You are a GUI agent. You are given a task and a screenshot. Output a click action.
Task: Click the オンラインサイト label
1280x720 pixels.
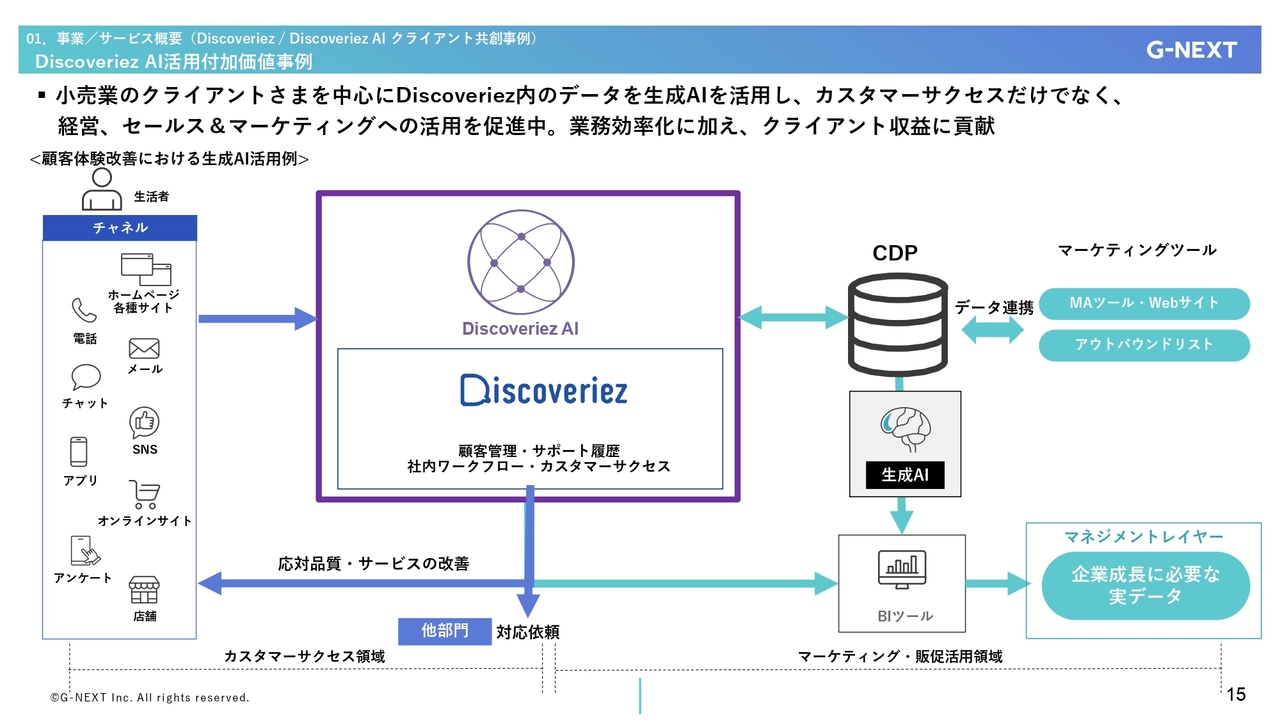point(145,521)
